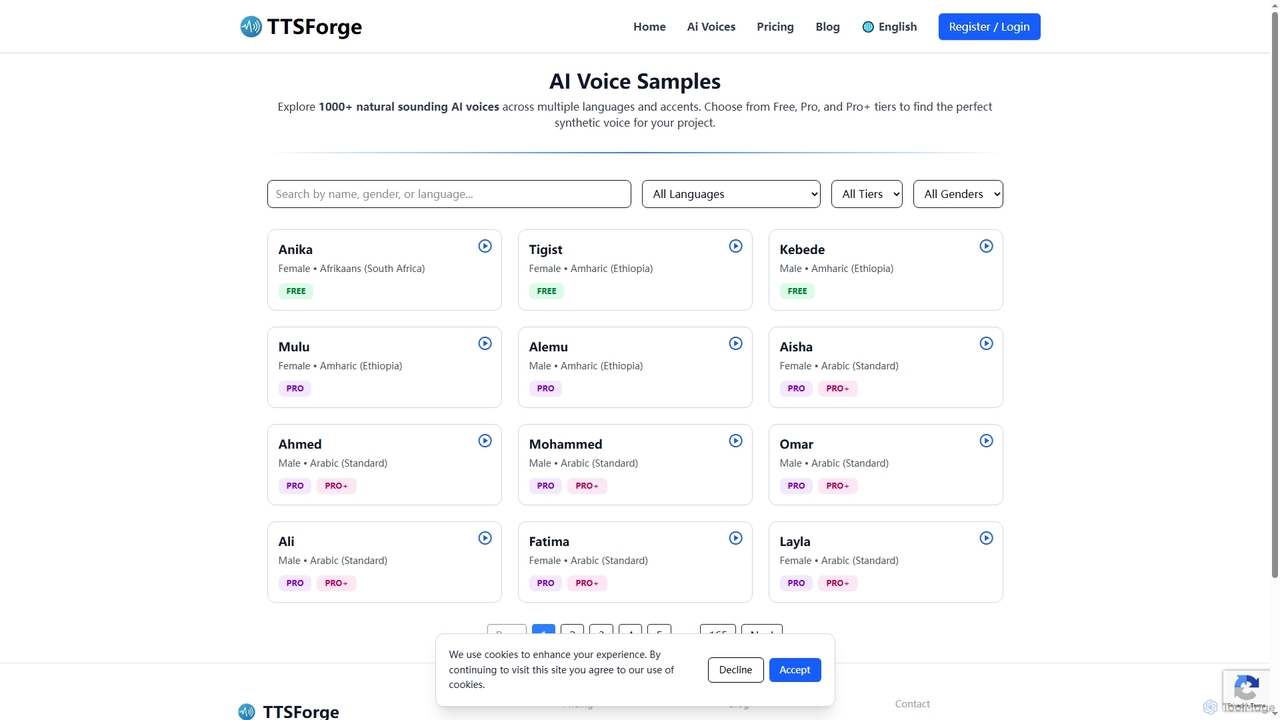The width and height of the screenshot is (1280, 720).
Task: Click the PRO+ badge on Aisha card
Action: tap(838, 388)
